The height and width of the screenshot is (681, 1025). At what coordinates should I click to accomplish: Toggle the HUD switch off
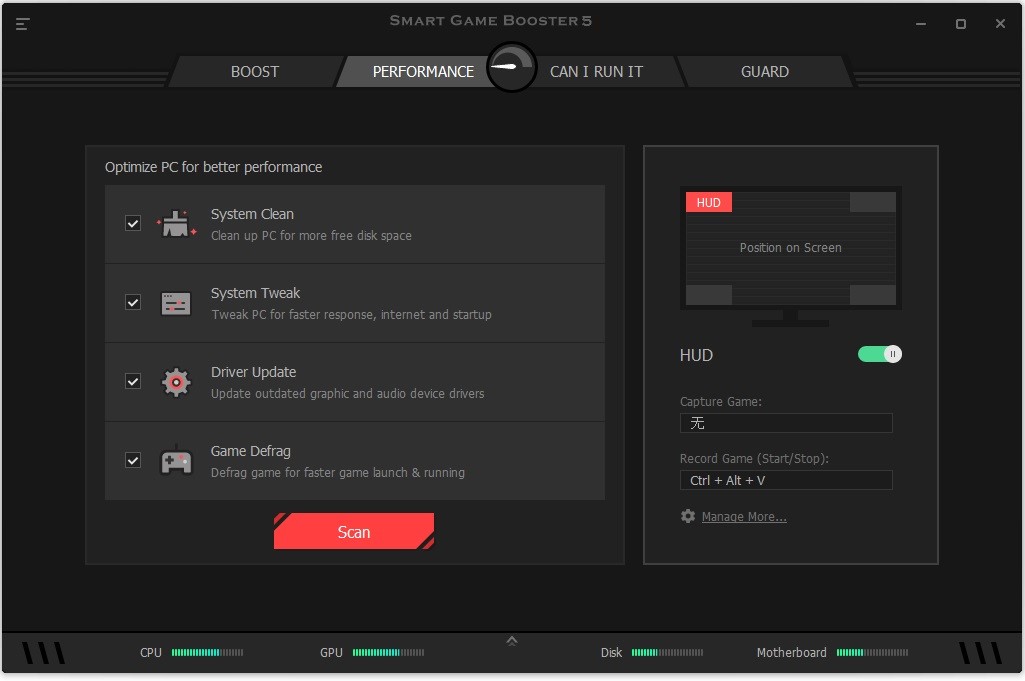pos(879,354)
